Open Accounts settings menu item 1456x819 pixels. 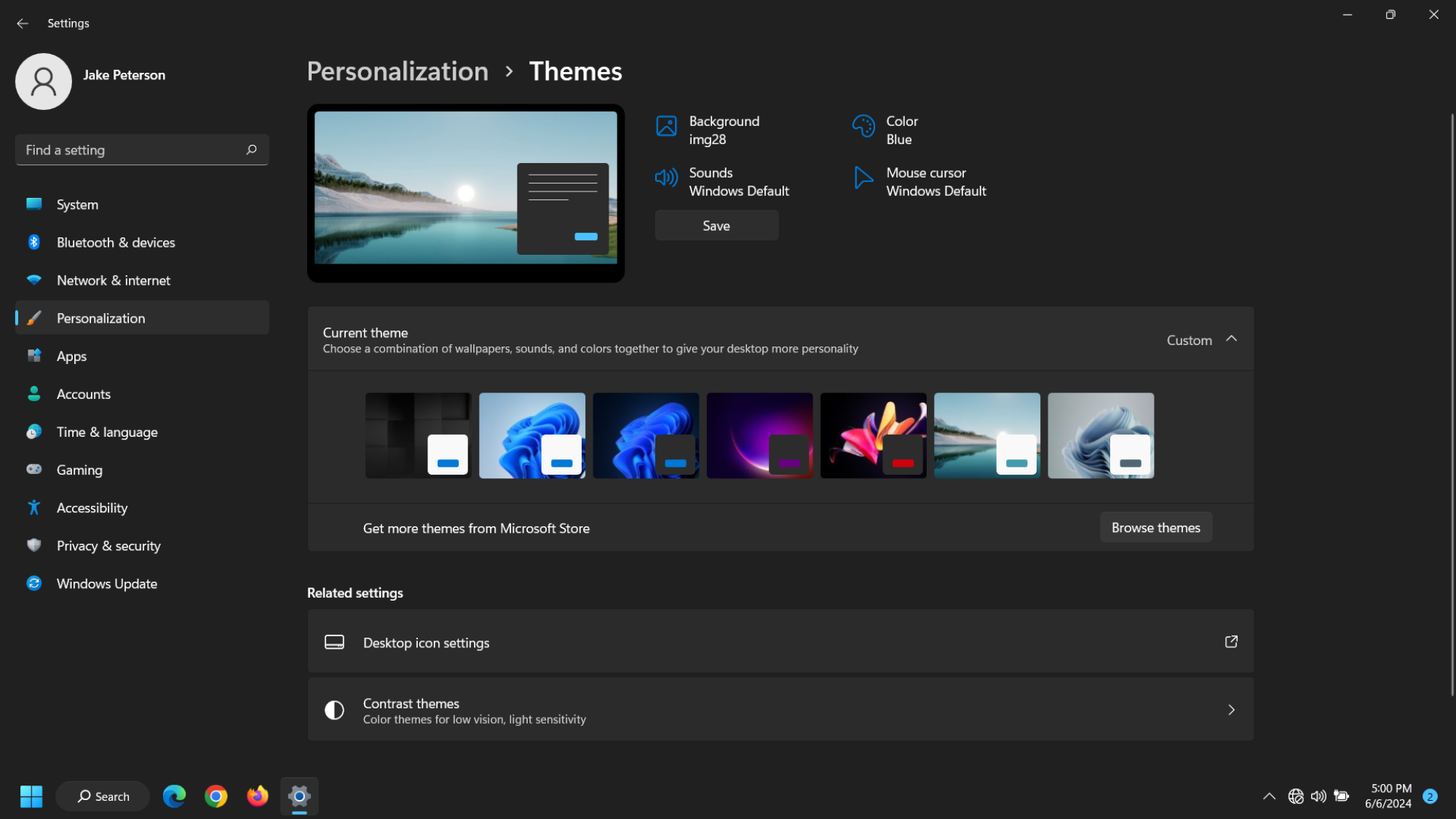point(84,394)
